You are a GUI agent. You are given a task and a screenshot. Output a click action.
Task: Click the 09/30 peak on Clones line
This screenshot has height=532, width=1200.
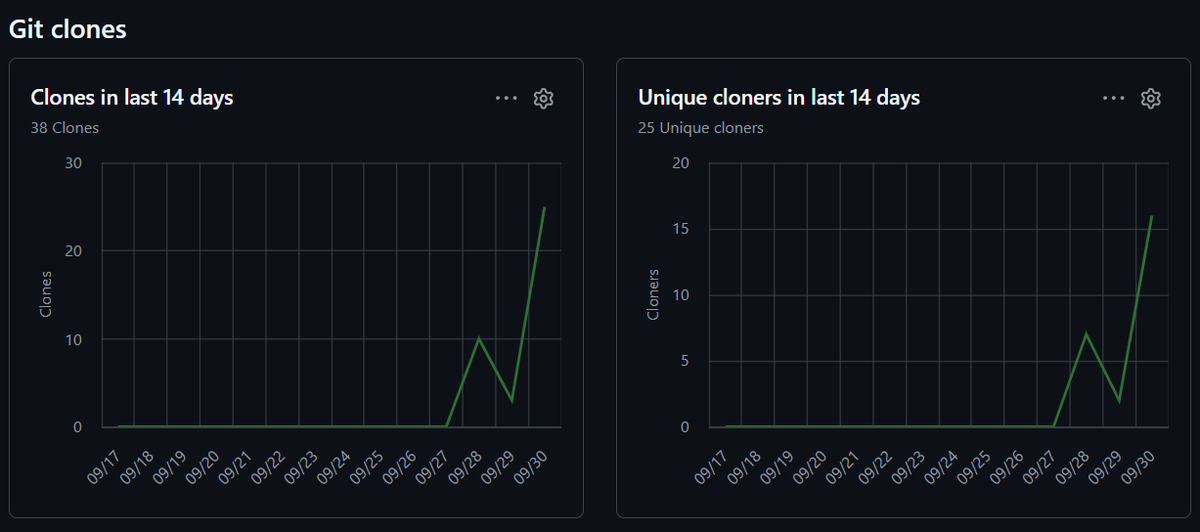pos(544,207)
